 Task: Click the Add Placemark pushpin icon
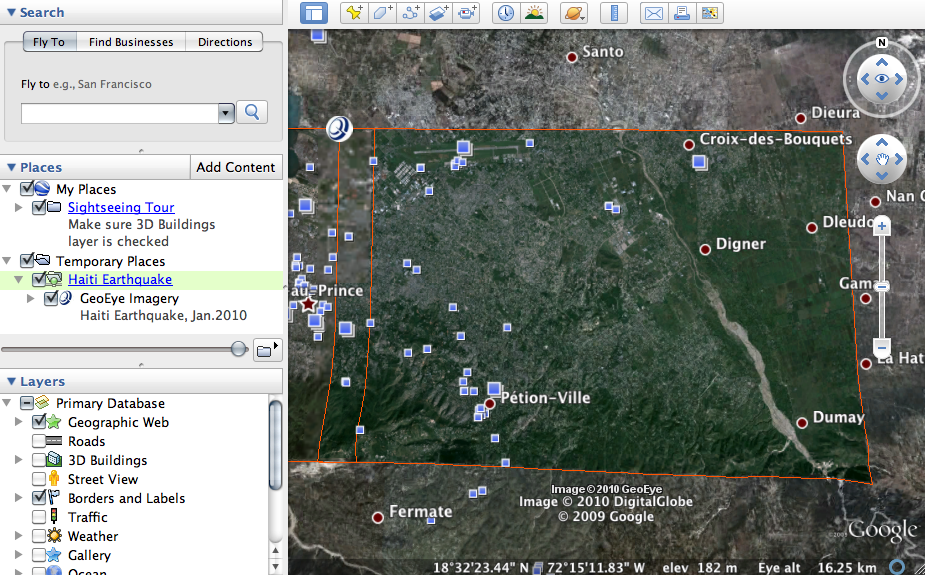tap(354, 13)
